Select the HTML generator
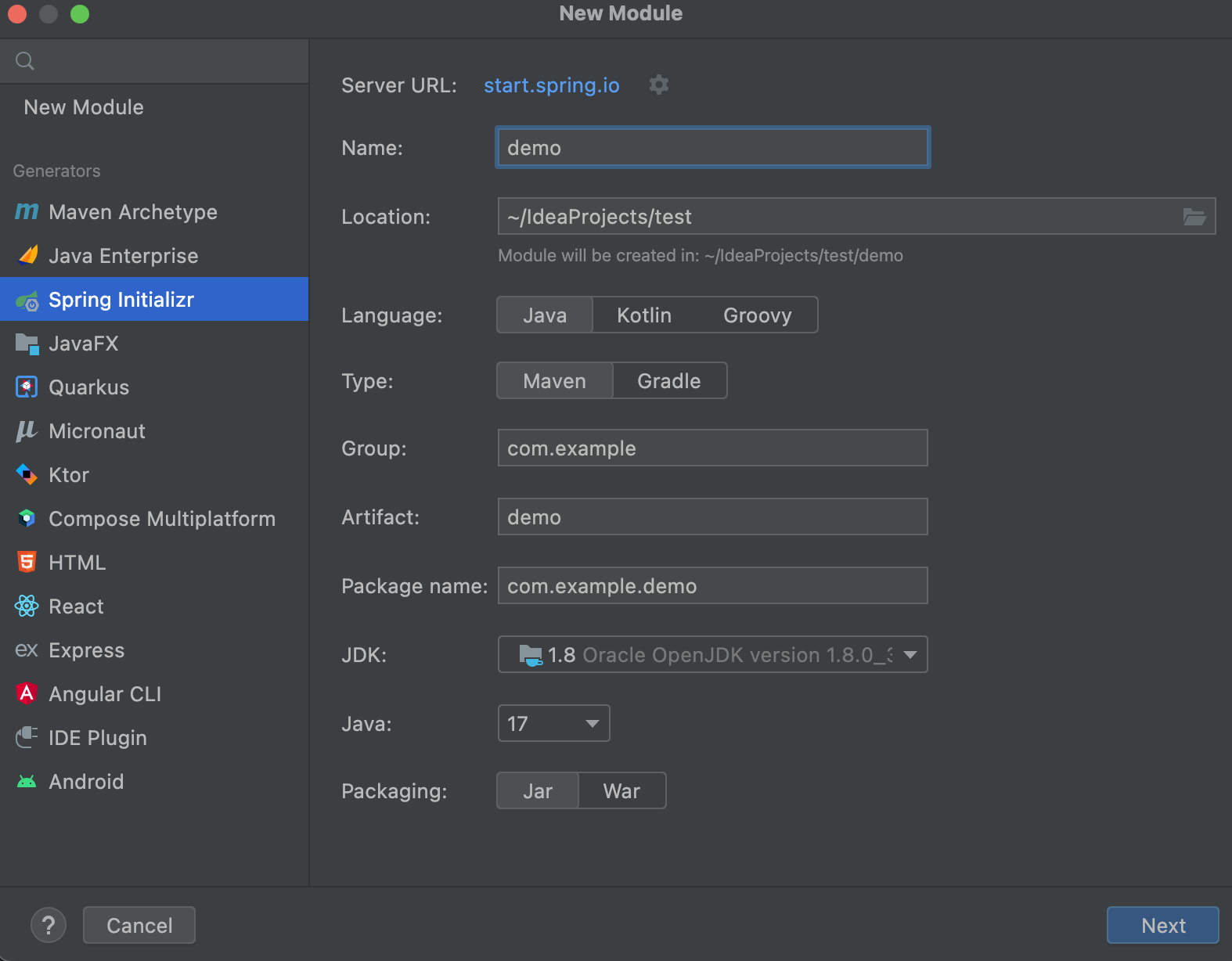This screenshot has height=961, width=1232. coord(154,563)
